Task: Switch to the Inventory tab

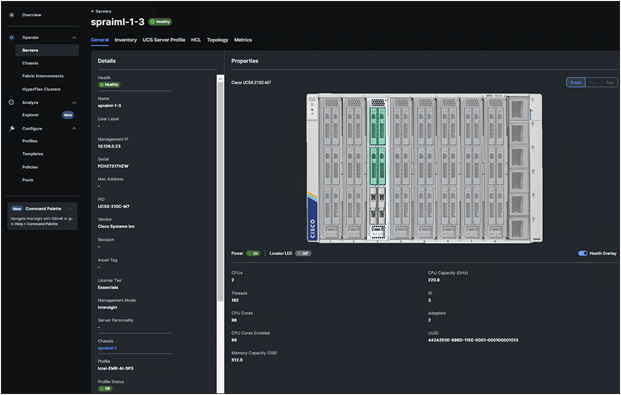Action: pyautogui.click(x=126, y=40)
